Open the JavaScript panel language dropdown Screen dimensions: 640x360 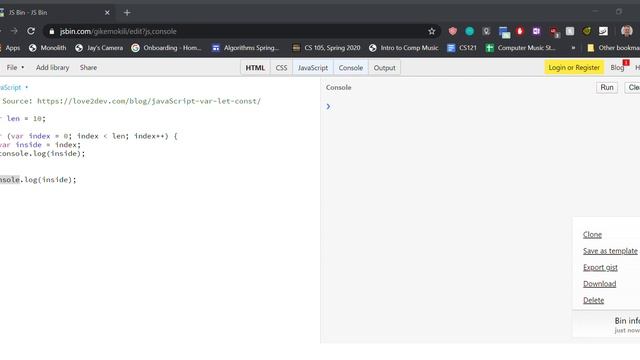(x=13, y=87)
